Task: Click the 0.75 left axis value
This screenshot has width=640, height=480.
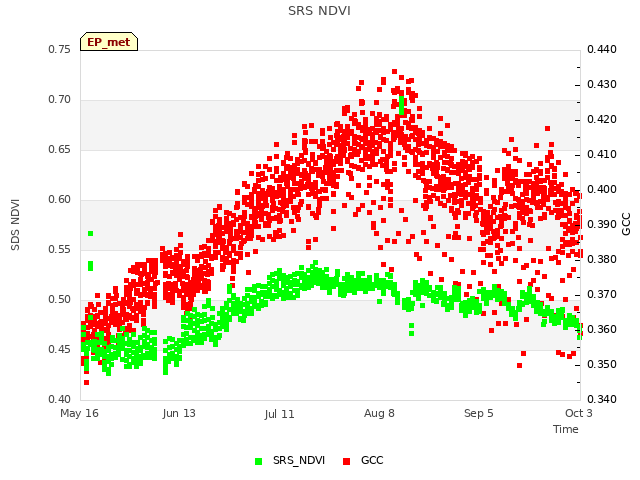Action: (x=60, y=49)
